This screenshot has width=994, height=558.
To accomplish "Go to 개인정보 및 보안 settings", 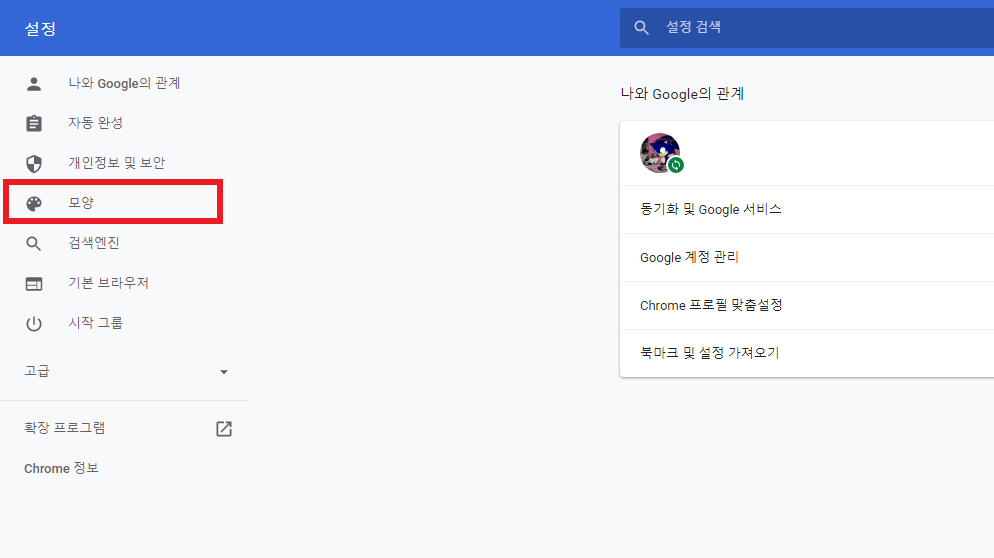I will [117, 163].
